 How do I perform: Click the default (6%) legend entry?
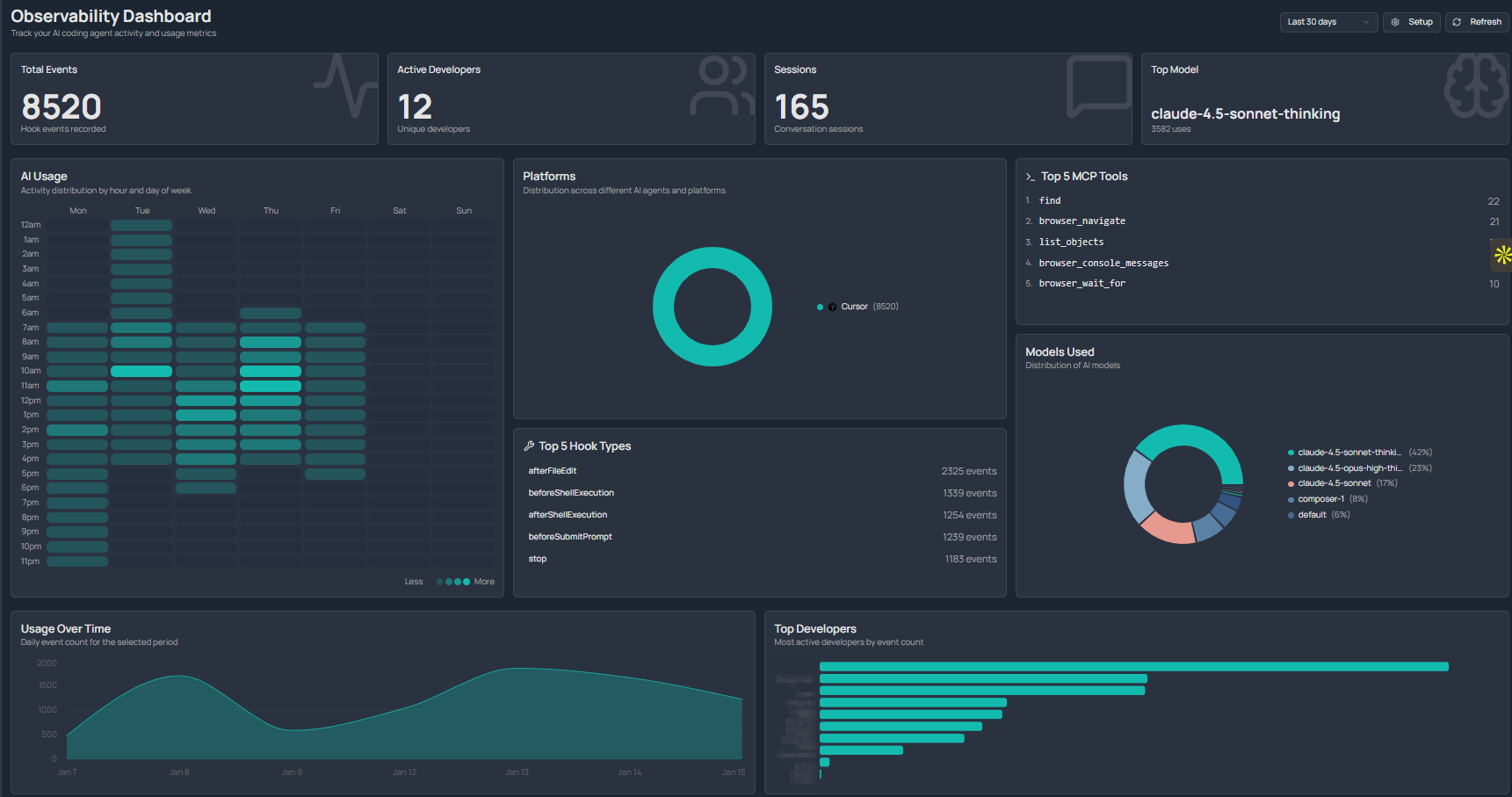tap(1319, 515)
